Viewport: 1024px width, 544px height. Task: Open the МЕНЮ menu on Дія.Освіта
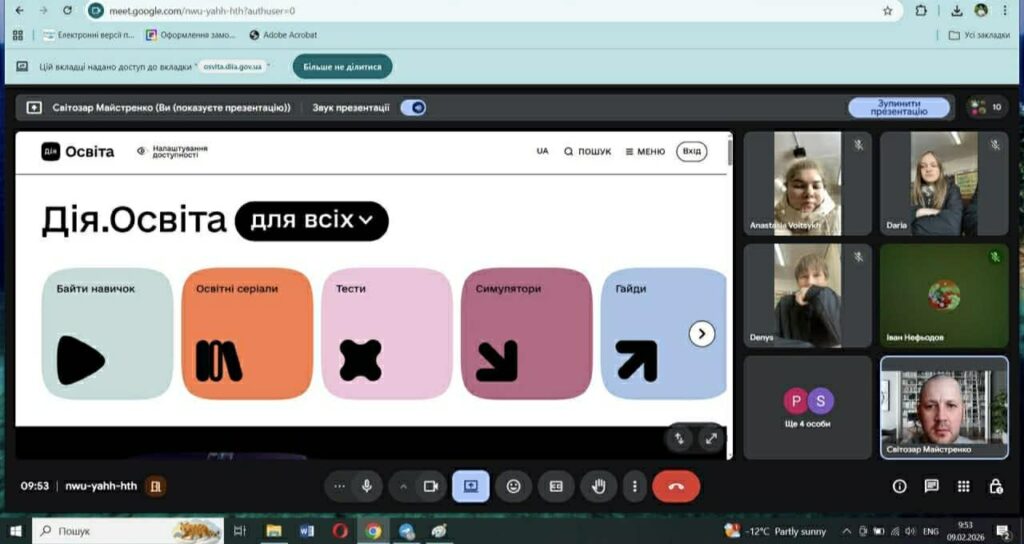click(644, 152)
